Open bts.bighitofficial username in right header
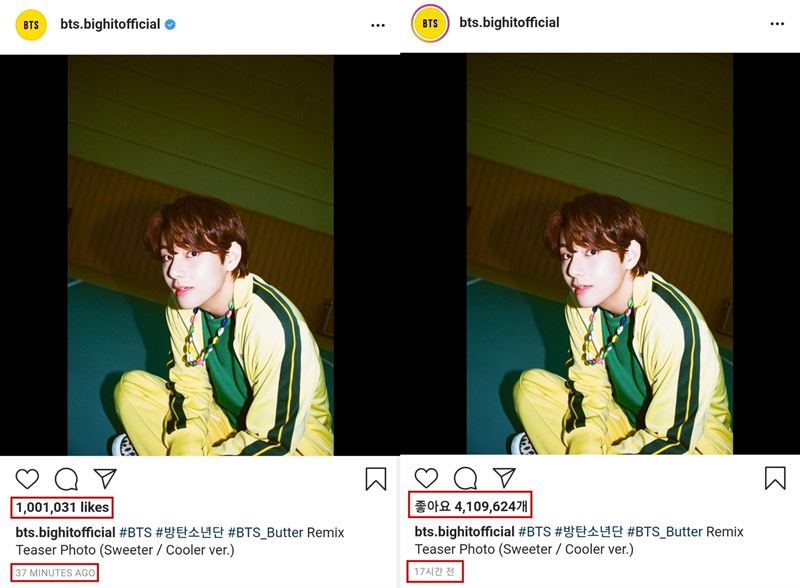 tap(509, 22)
